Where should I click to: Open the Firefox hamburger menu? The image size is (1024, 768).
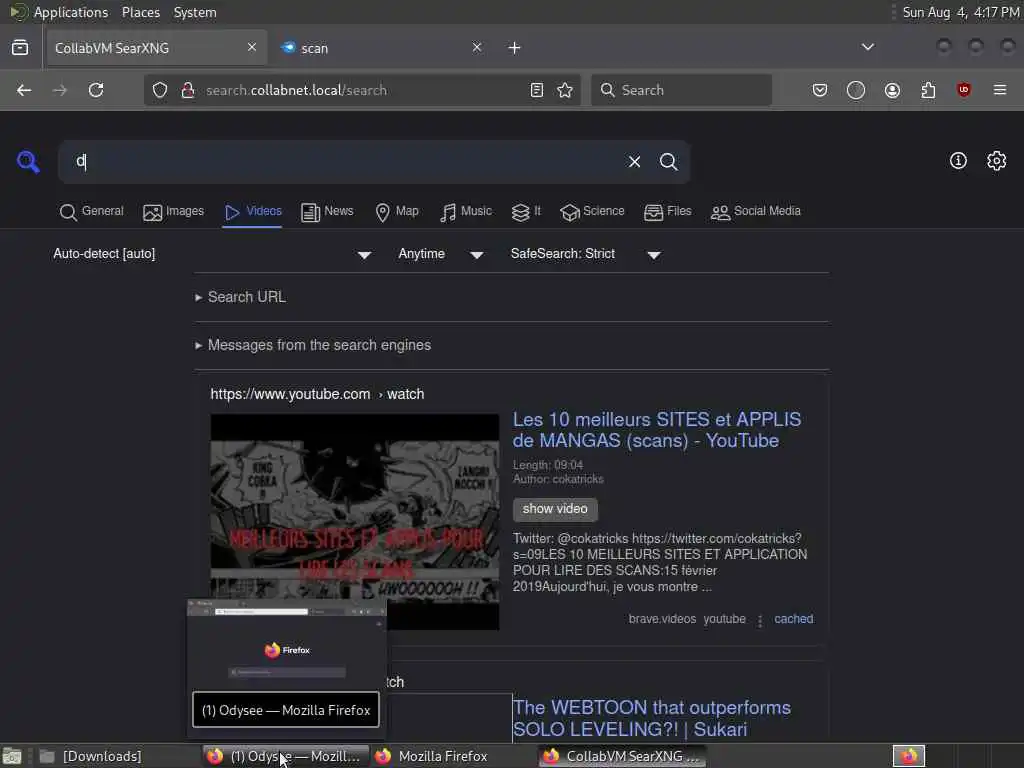(1000, 90)
